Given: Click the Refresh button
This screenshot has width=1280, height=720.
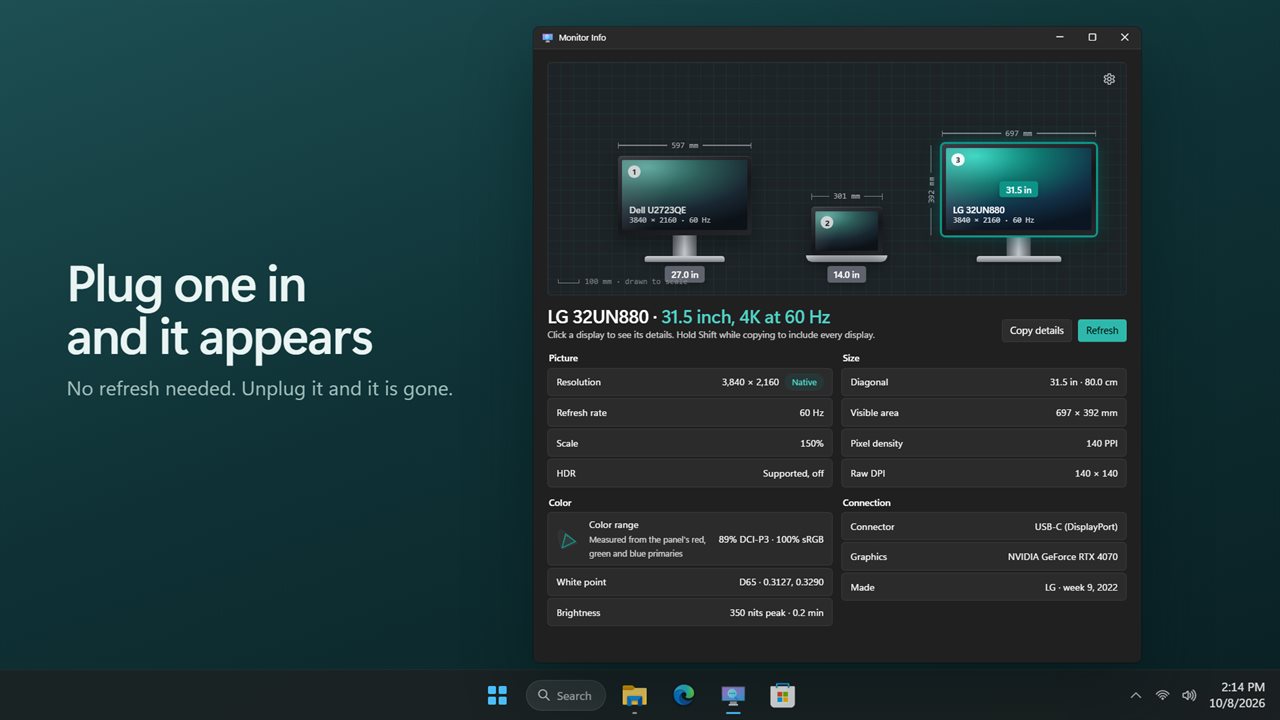Looking at the screenshot, I should click(1102, 331).
